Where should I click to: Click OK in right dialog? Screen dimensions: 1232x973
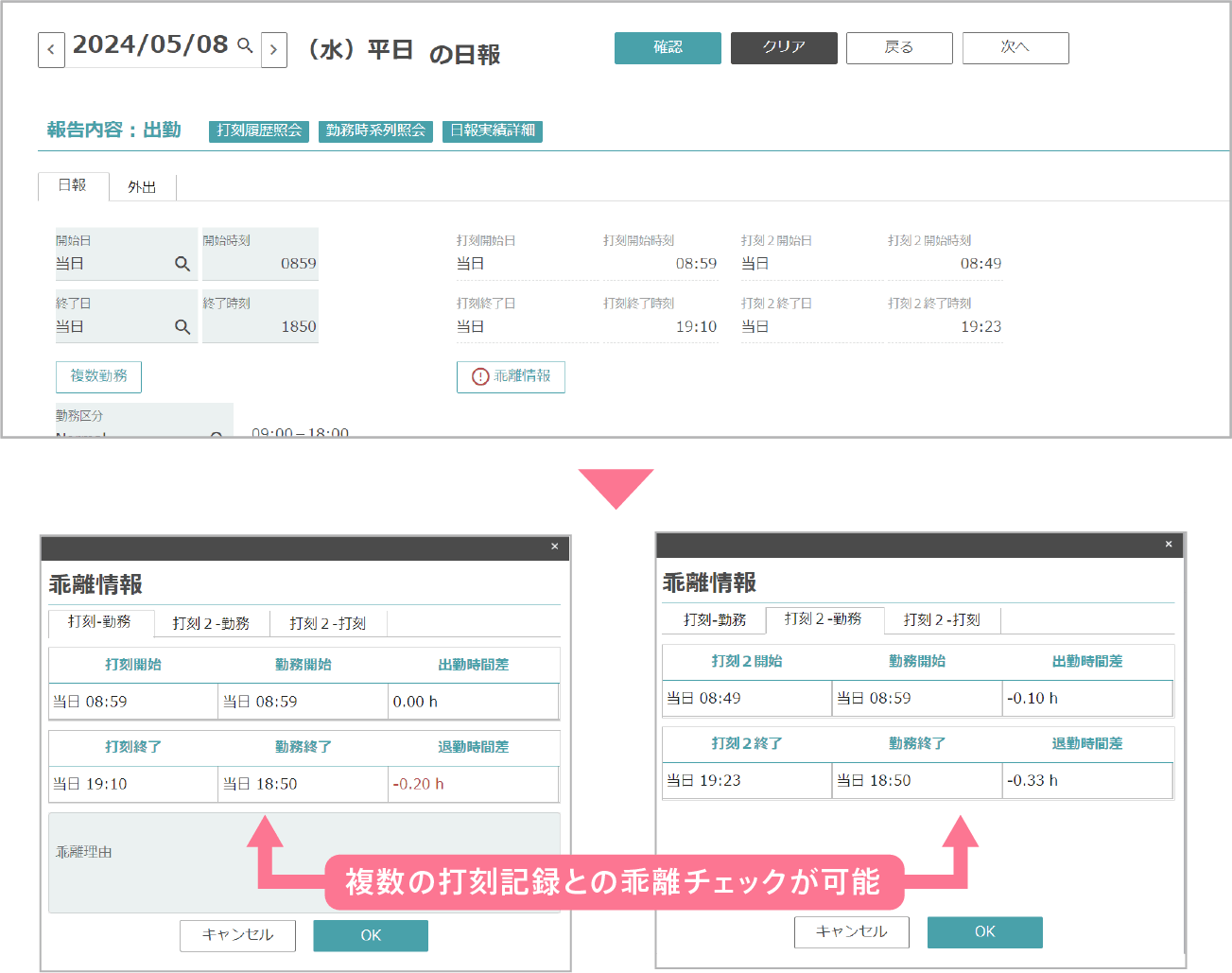[985, 931]
